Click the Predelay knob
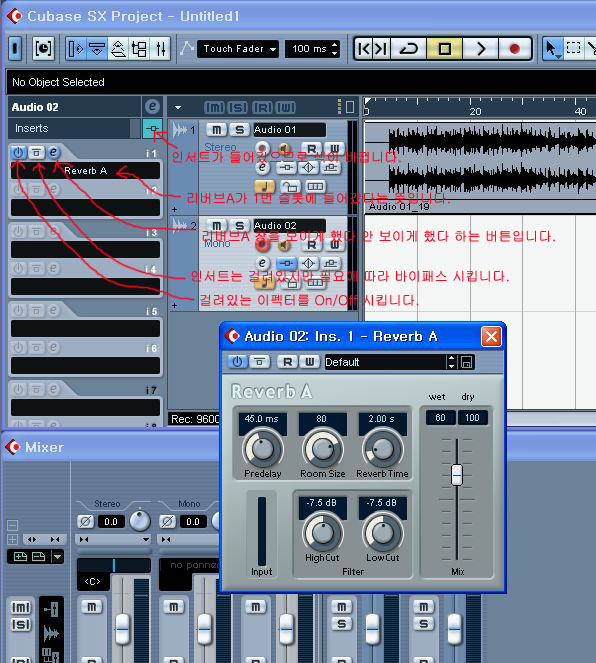Screen dimensions: 596x663 (262, 449)
